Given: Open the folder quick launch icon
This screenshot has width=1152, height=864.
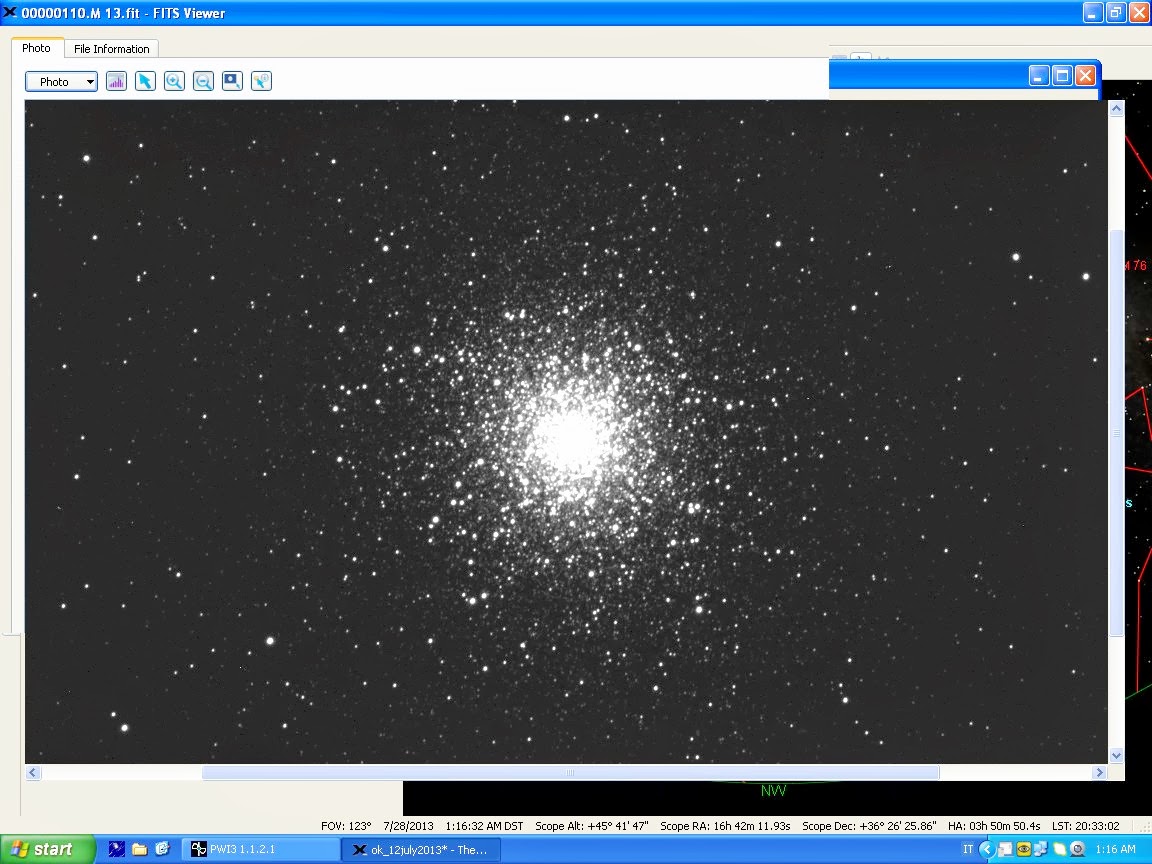Looking at the screenshot, I should click(140, 849).
